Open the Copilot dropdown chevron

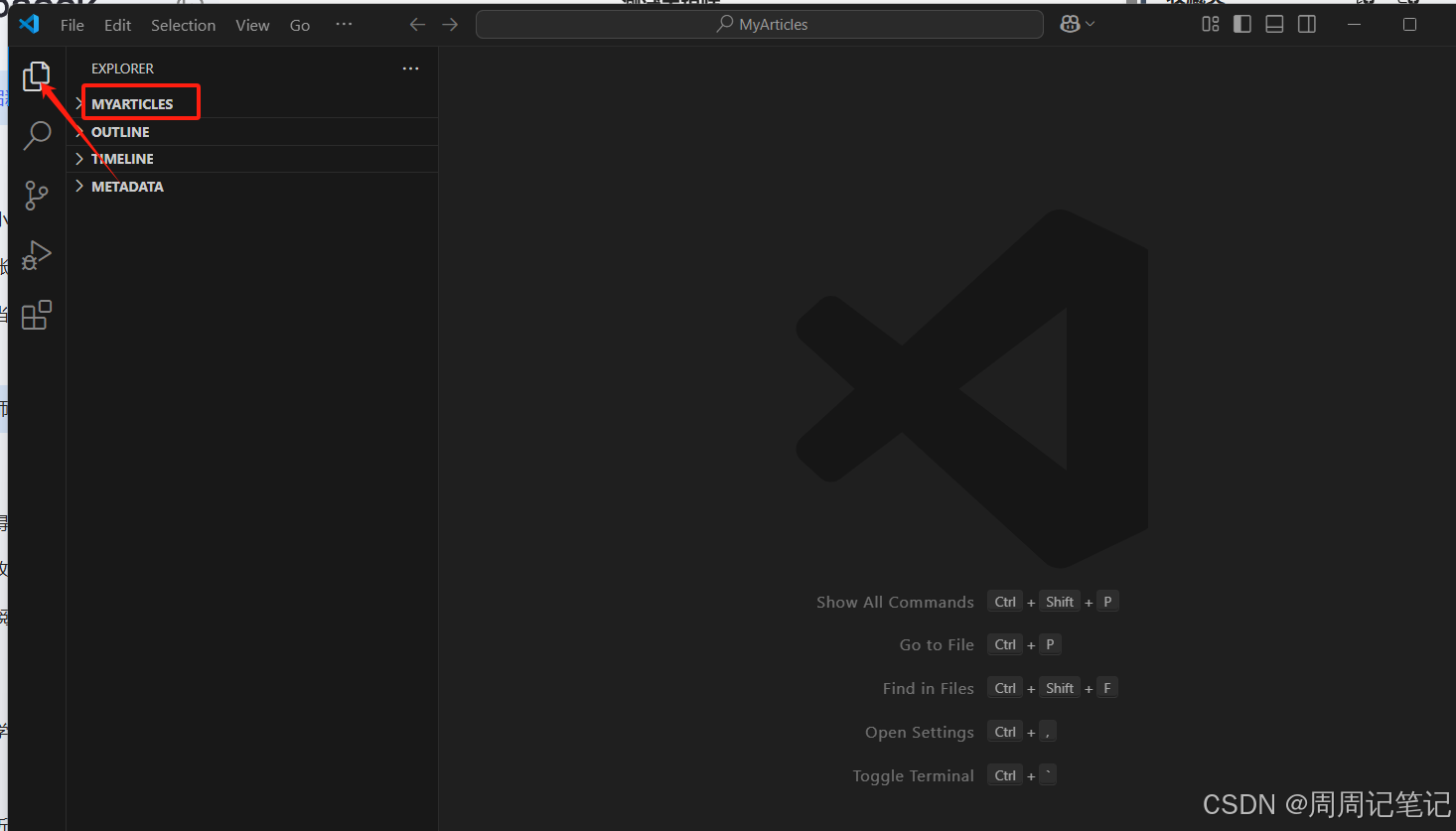1091,24
